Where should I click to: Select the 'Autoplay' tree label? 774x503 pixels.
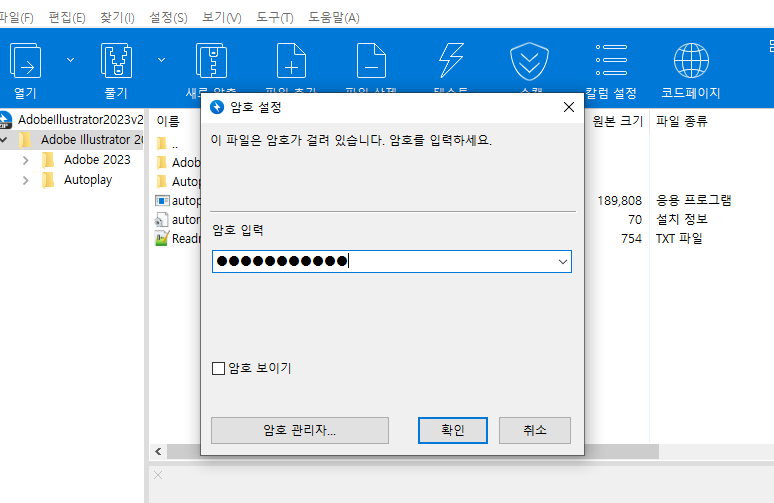pos(88,180)
